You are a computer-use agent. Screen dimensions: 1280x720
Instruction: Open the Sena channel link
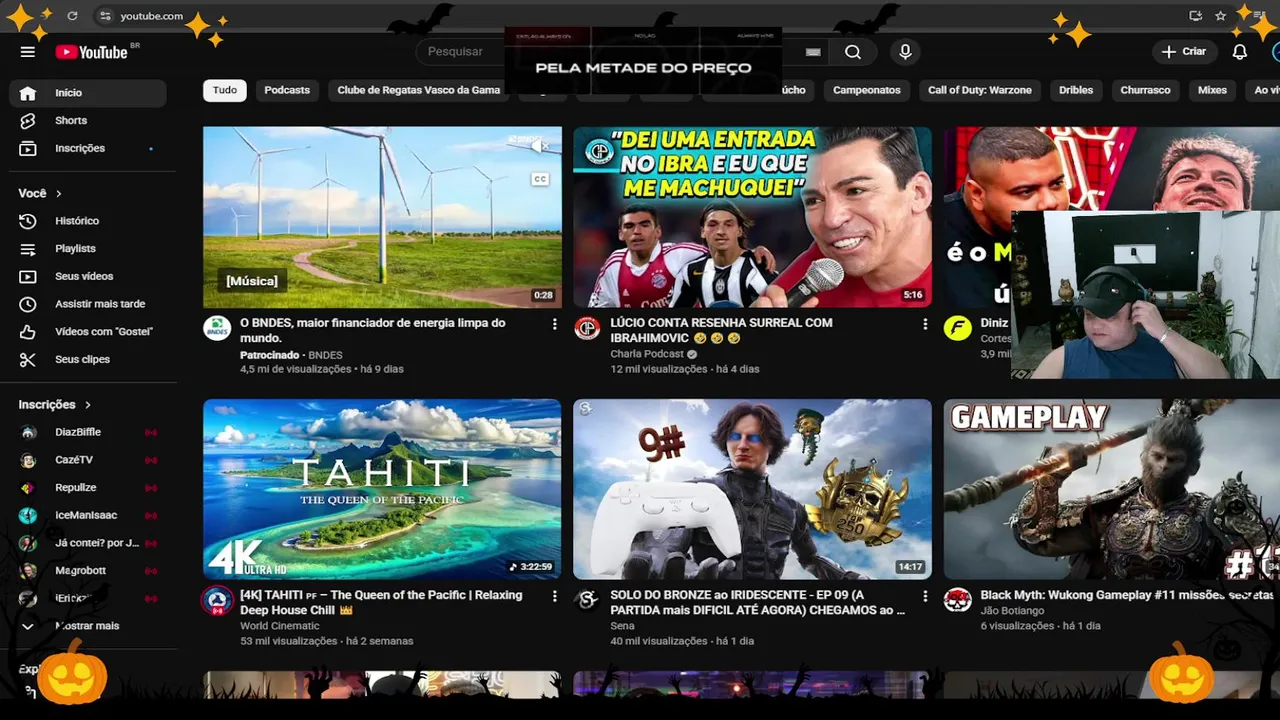coord(622,626)
